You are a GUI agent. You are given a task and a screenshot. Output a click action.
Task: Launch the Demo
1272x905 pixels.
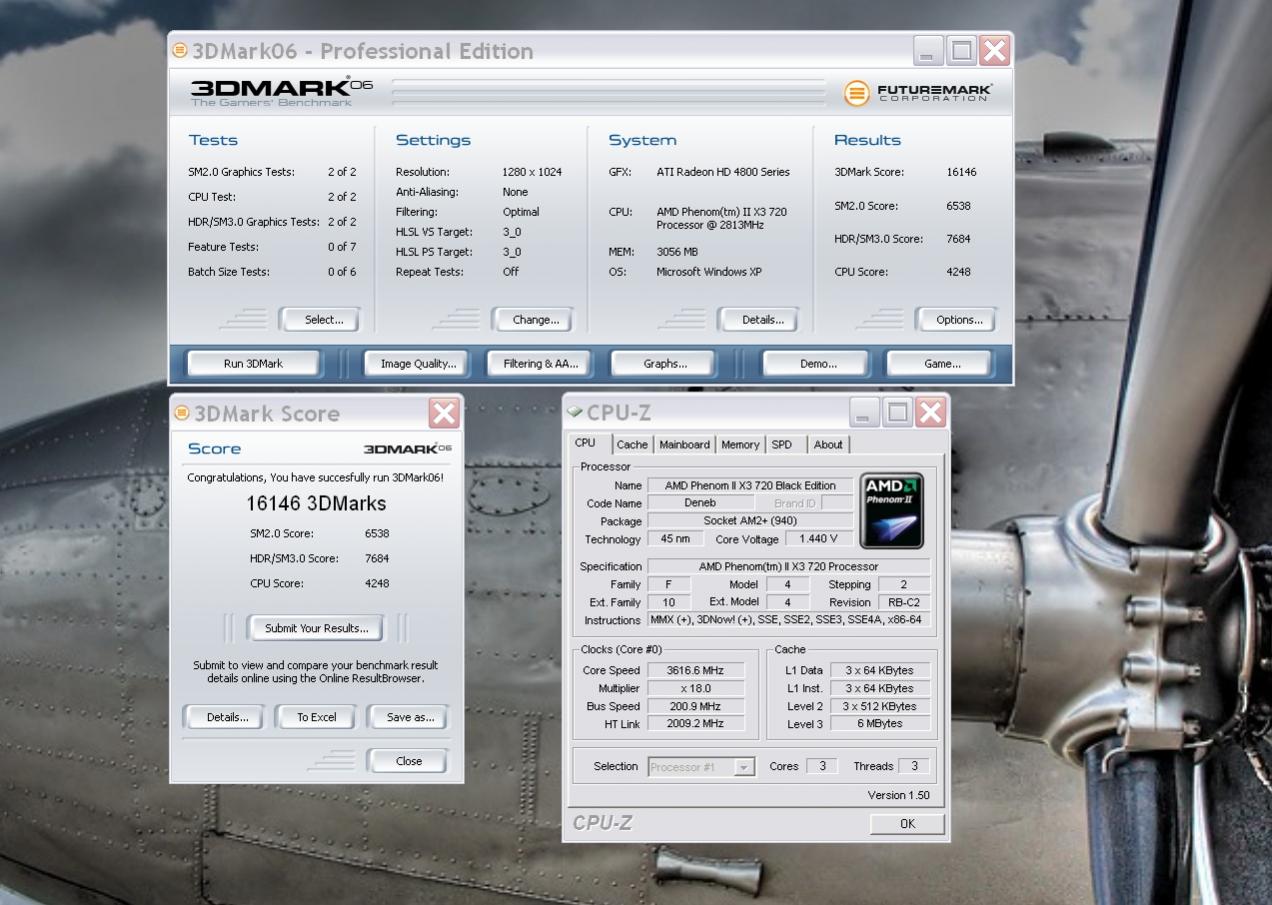(817, 364)
